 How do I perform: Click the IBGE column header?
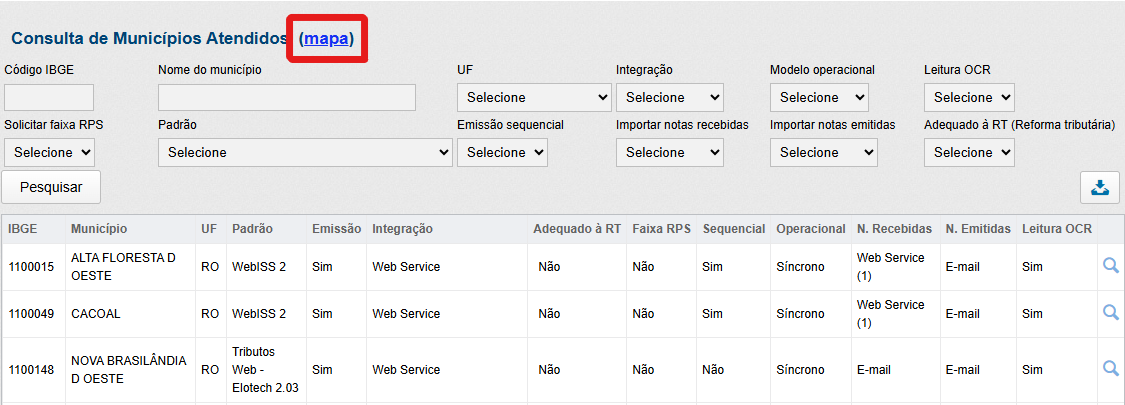tap(23, 229)
